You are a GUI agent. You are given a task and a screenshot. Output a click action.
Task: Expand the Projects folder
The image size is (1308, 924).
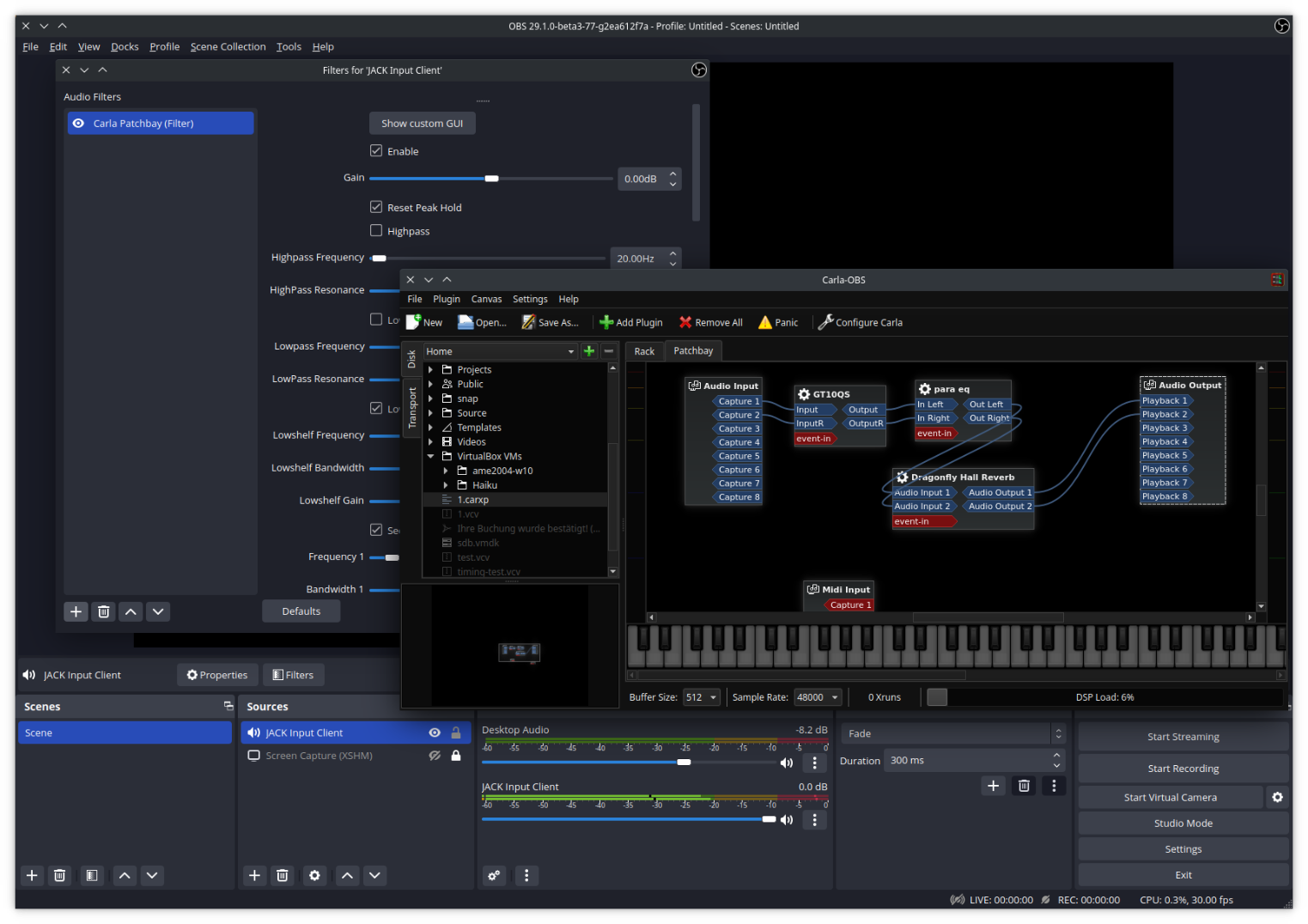431,369
